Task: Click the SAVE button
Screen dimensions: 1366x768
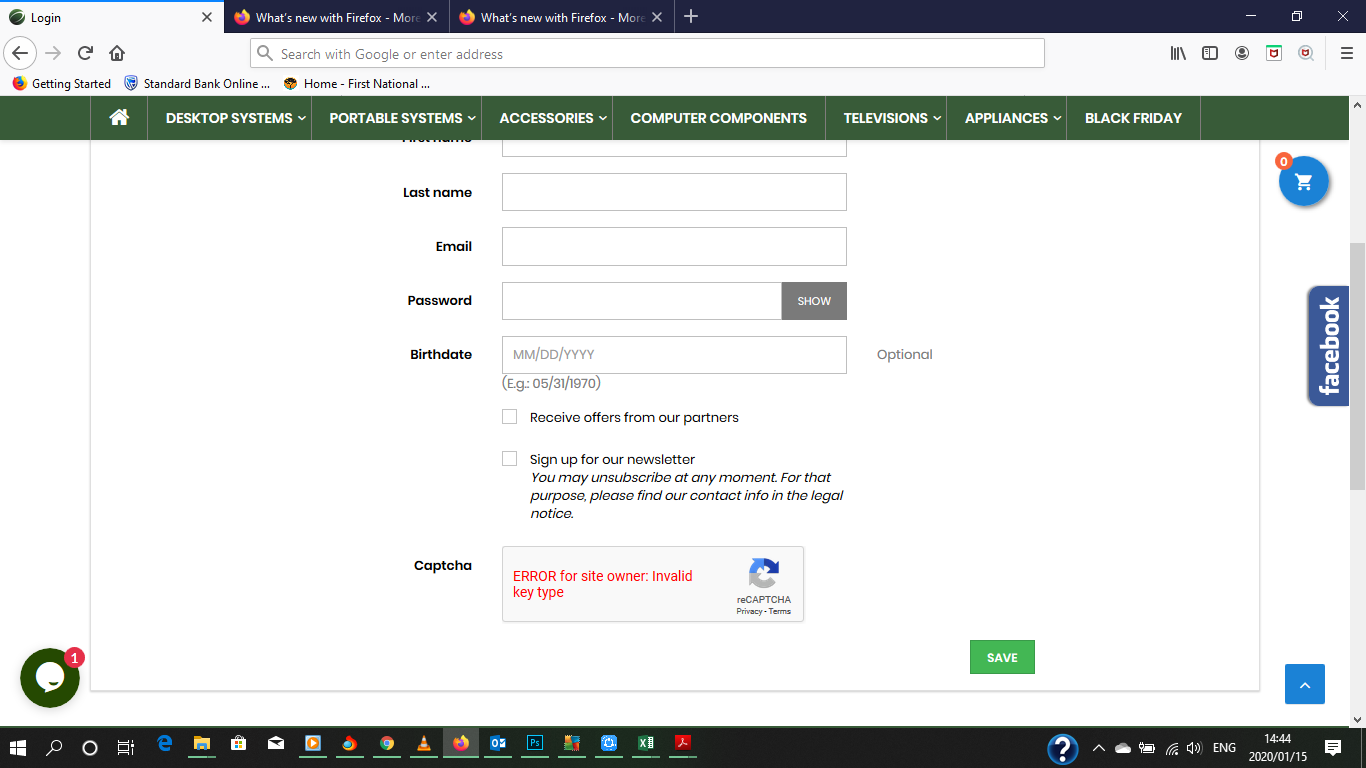Action: [x=1002, y=657]
